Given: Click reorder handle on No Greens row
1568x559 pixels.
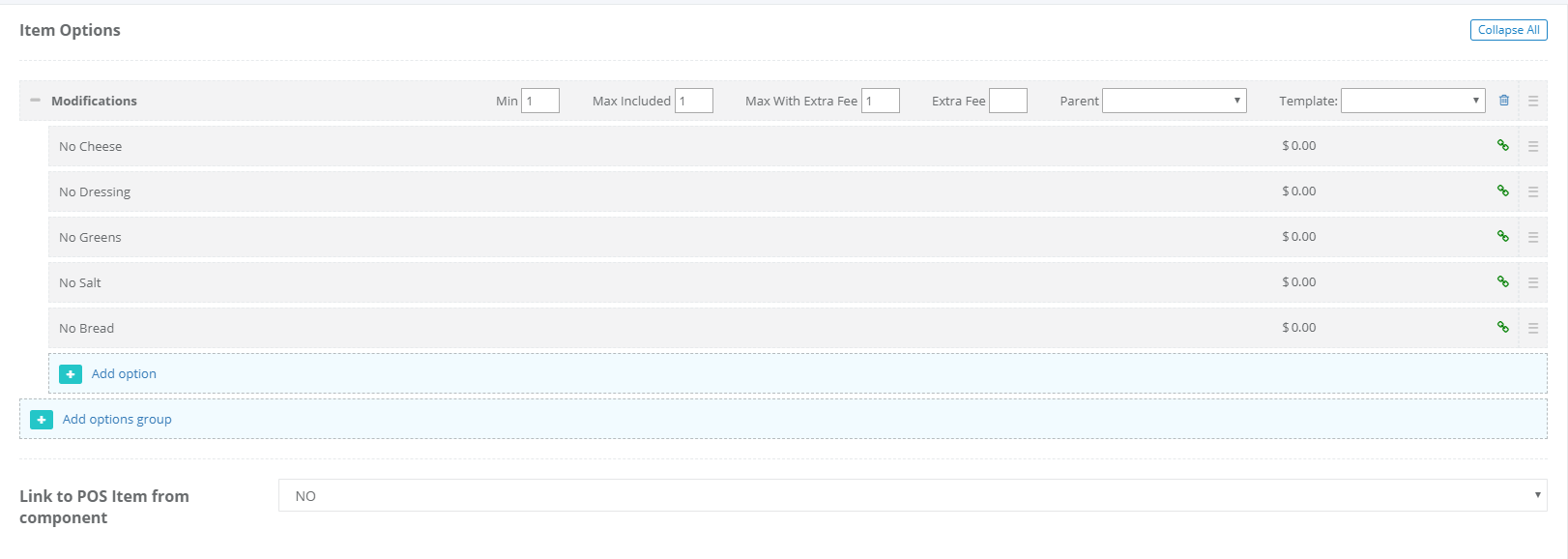Looking at the screenshot, I should 1533,237.
